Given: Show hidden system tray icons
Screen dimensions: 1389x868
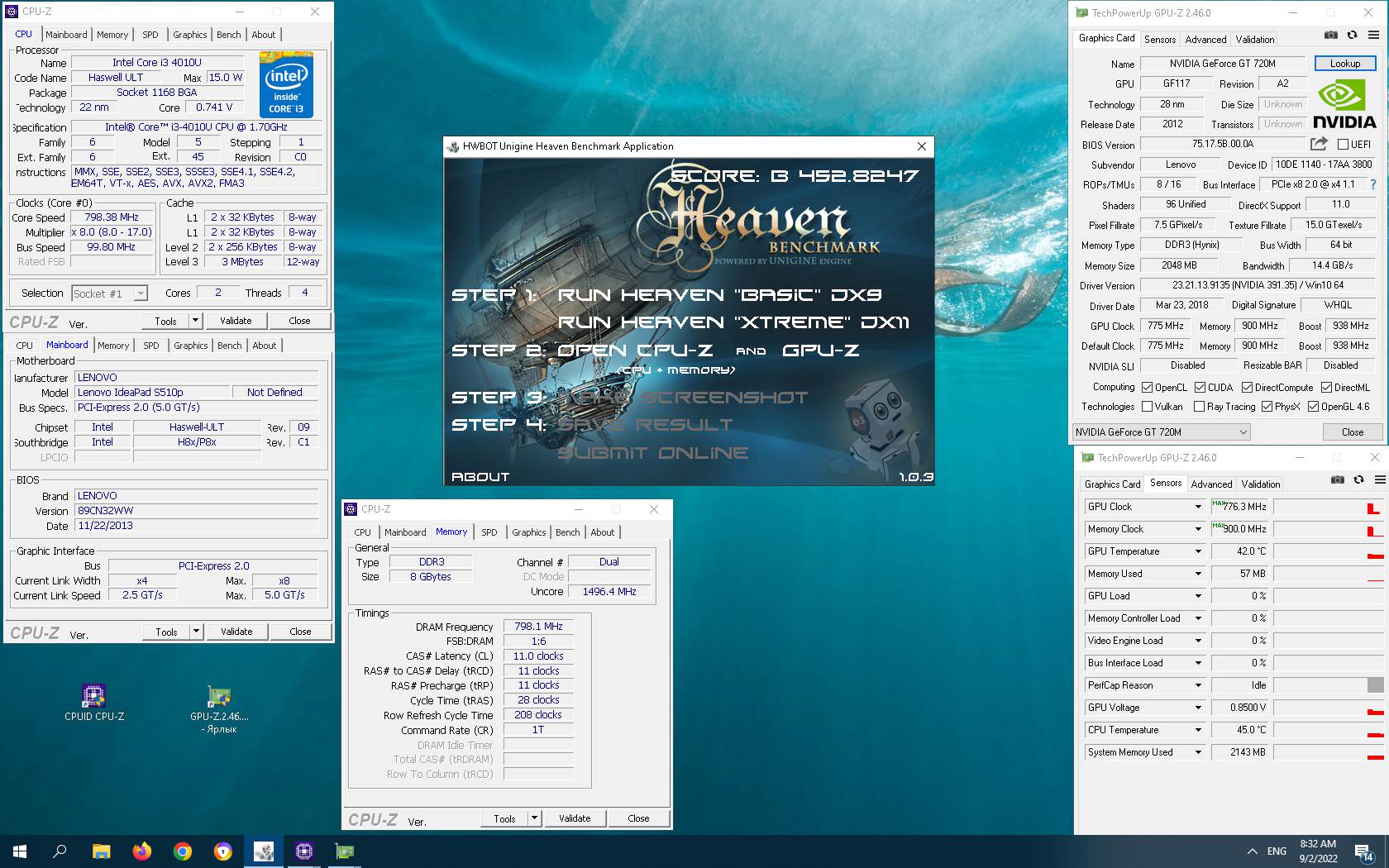Looking at the screenshot, I should coord(1252,851).
